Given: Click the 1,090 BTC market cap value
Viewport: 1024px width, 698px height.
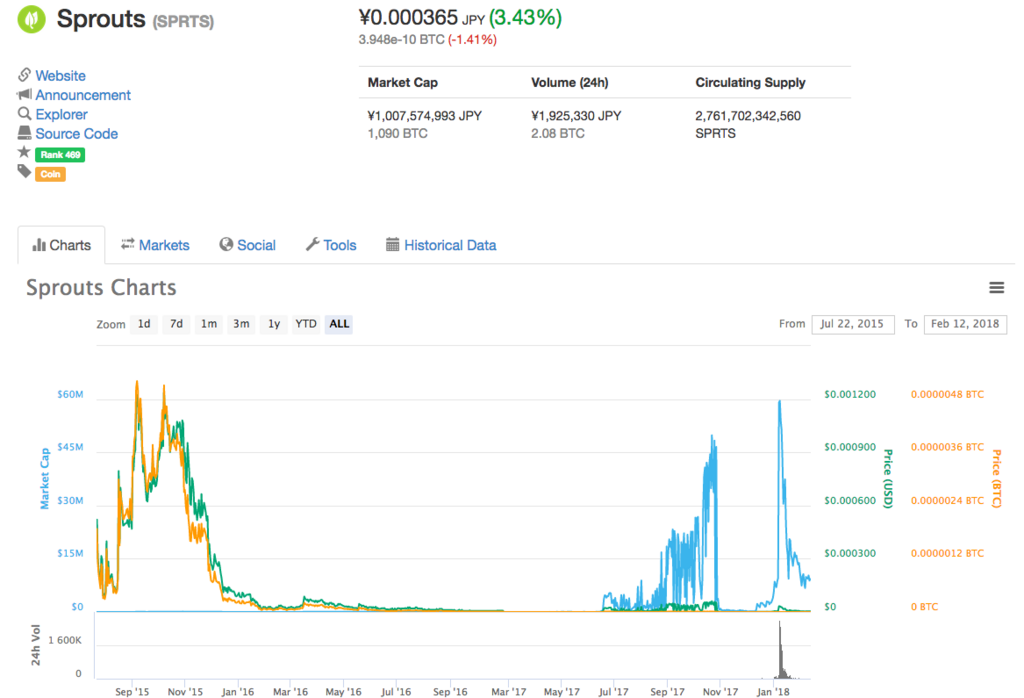Looking at the screenshot, I should point(398,134).
